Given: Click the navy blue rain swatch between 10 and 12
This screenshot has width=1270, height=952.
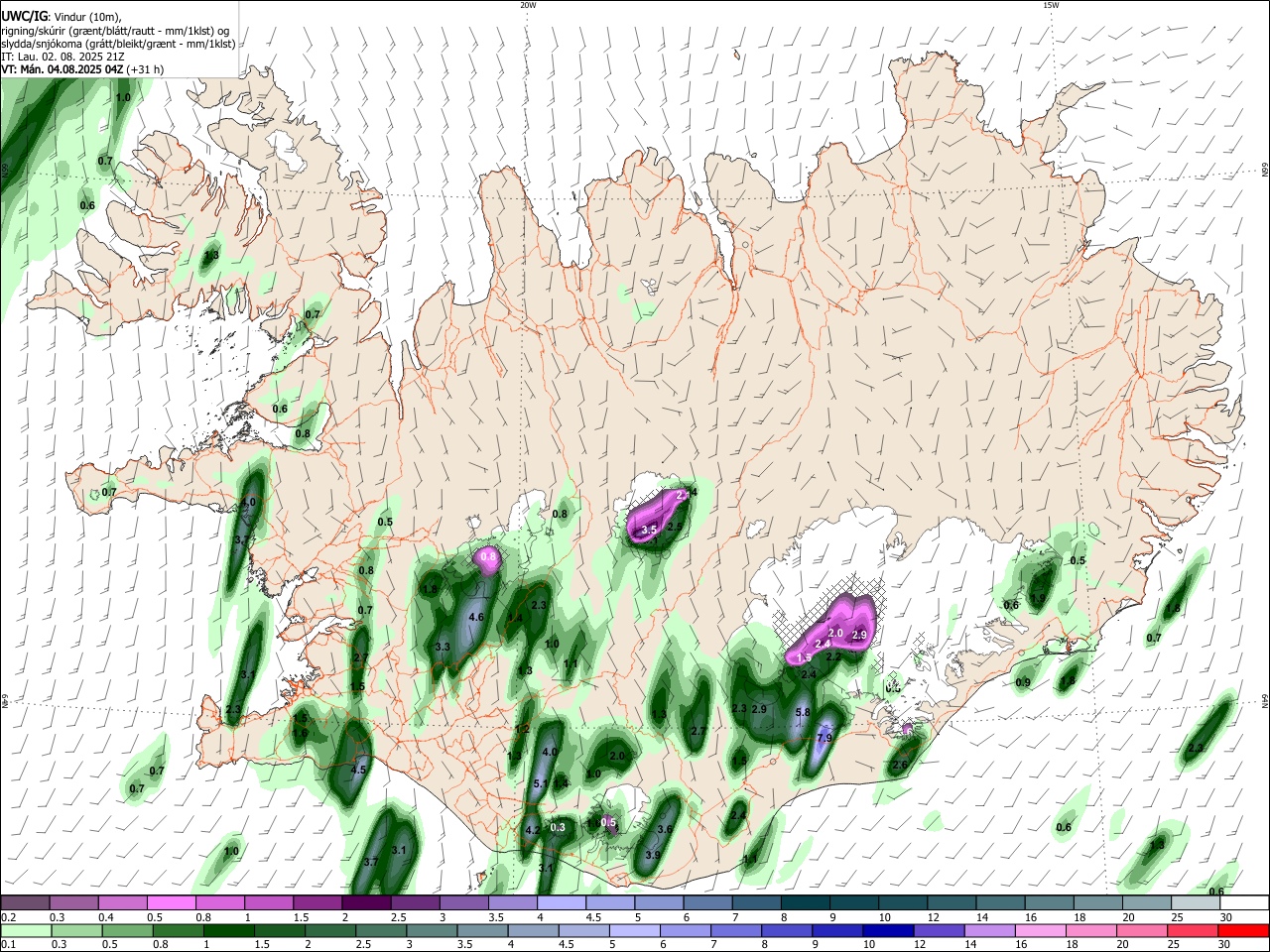Looking at the screenshot, I should coord(889,930).
